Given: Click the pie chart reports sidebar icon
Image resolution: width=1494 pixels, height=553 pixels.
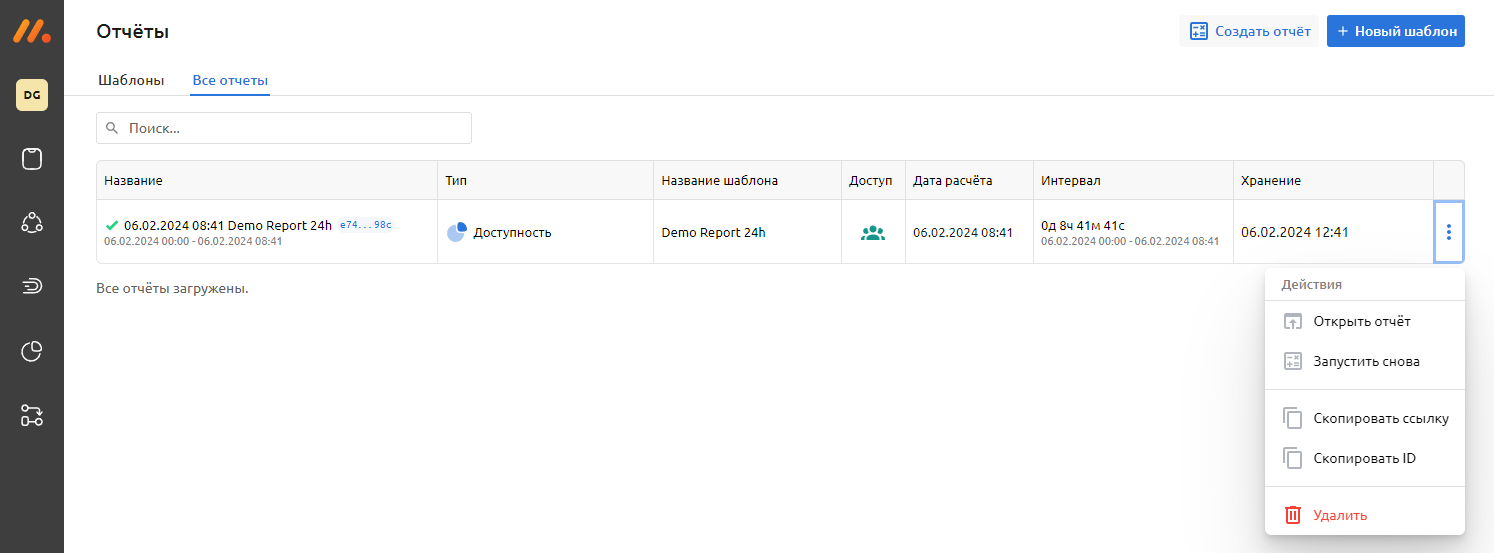Looking at the screenshot, I should coord(32,351).
